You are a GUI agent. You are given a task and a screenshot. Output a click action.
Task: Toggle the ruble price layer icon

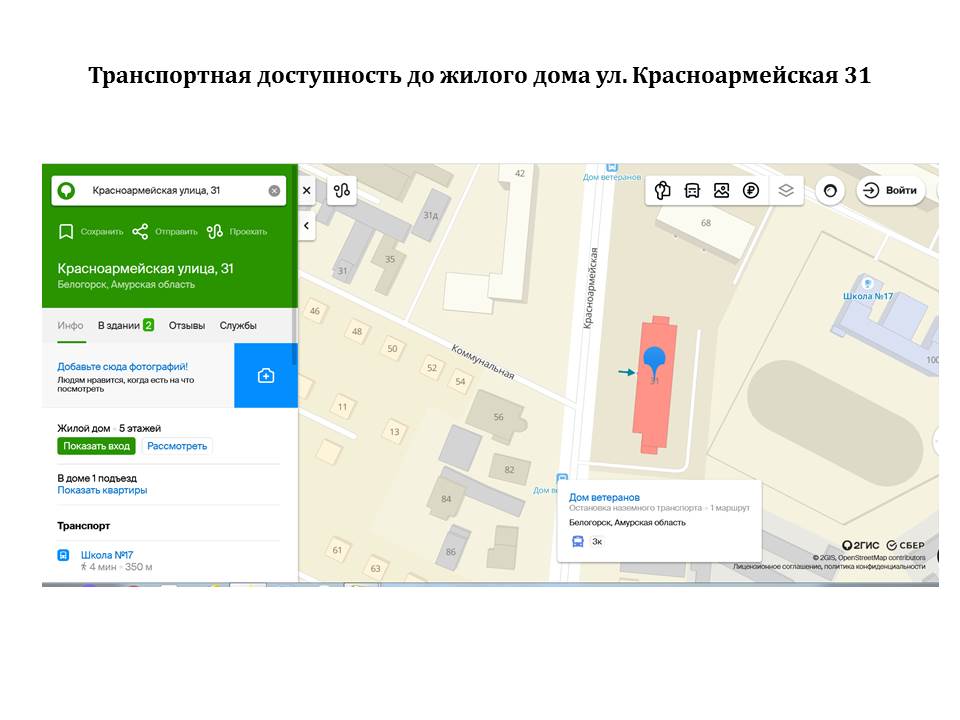pyautogui.click(x=751, y=190)
